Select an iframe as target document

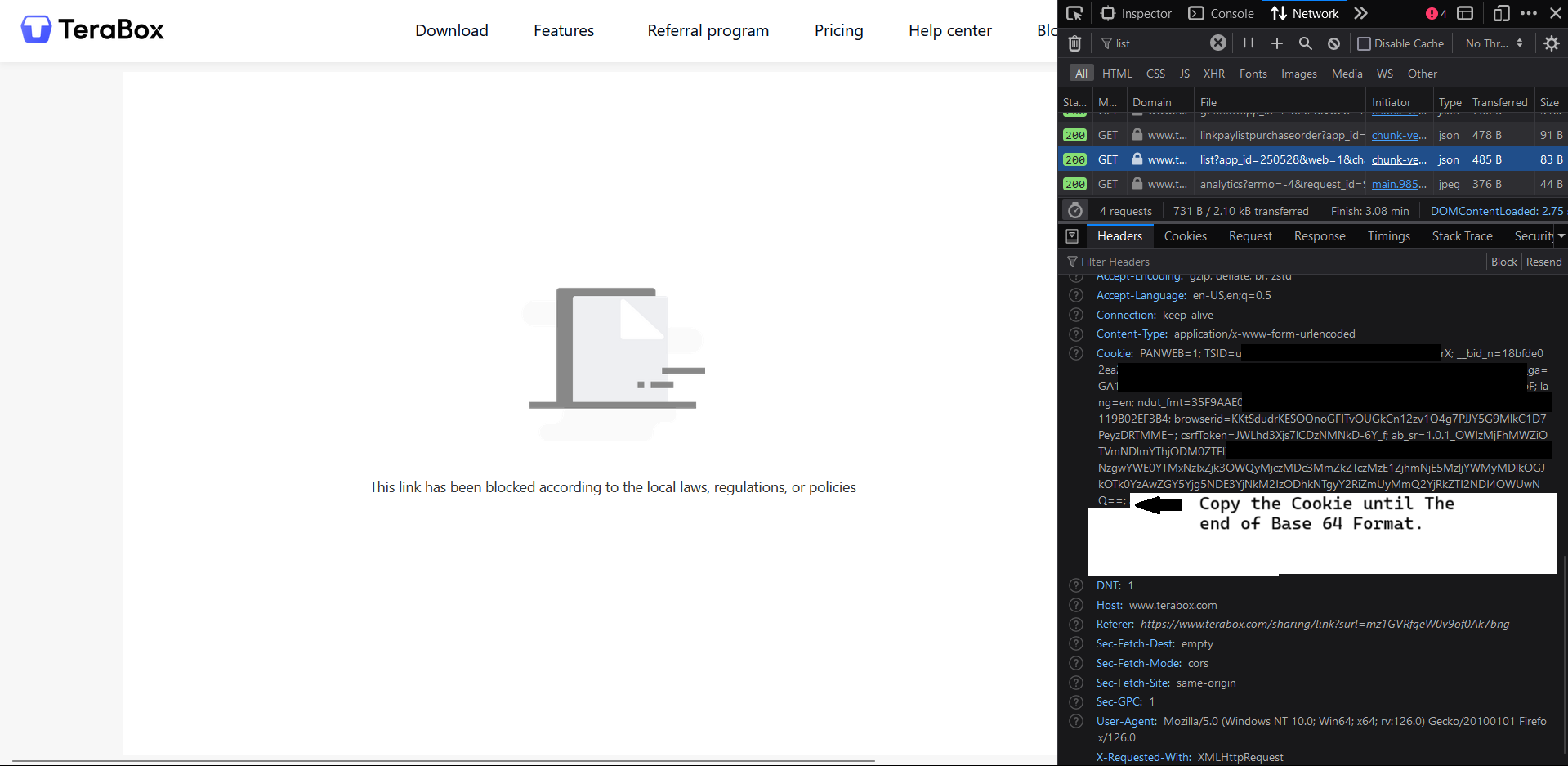[x=1465, y=13]
